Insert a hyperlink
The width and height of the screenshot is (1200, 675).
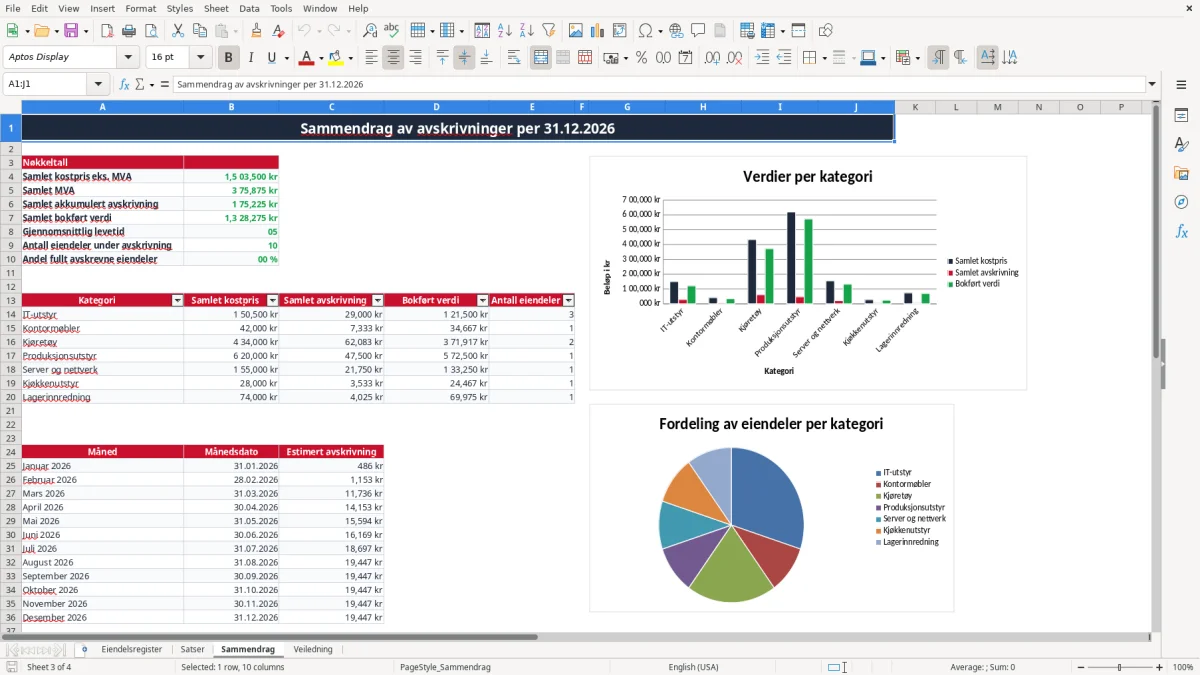[x=676, y=31]
